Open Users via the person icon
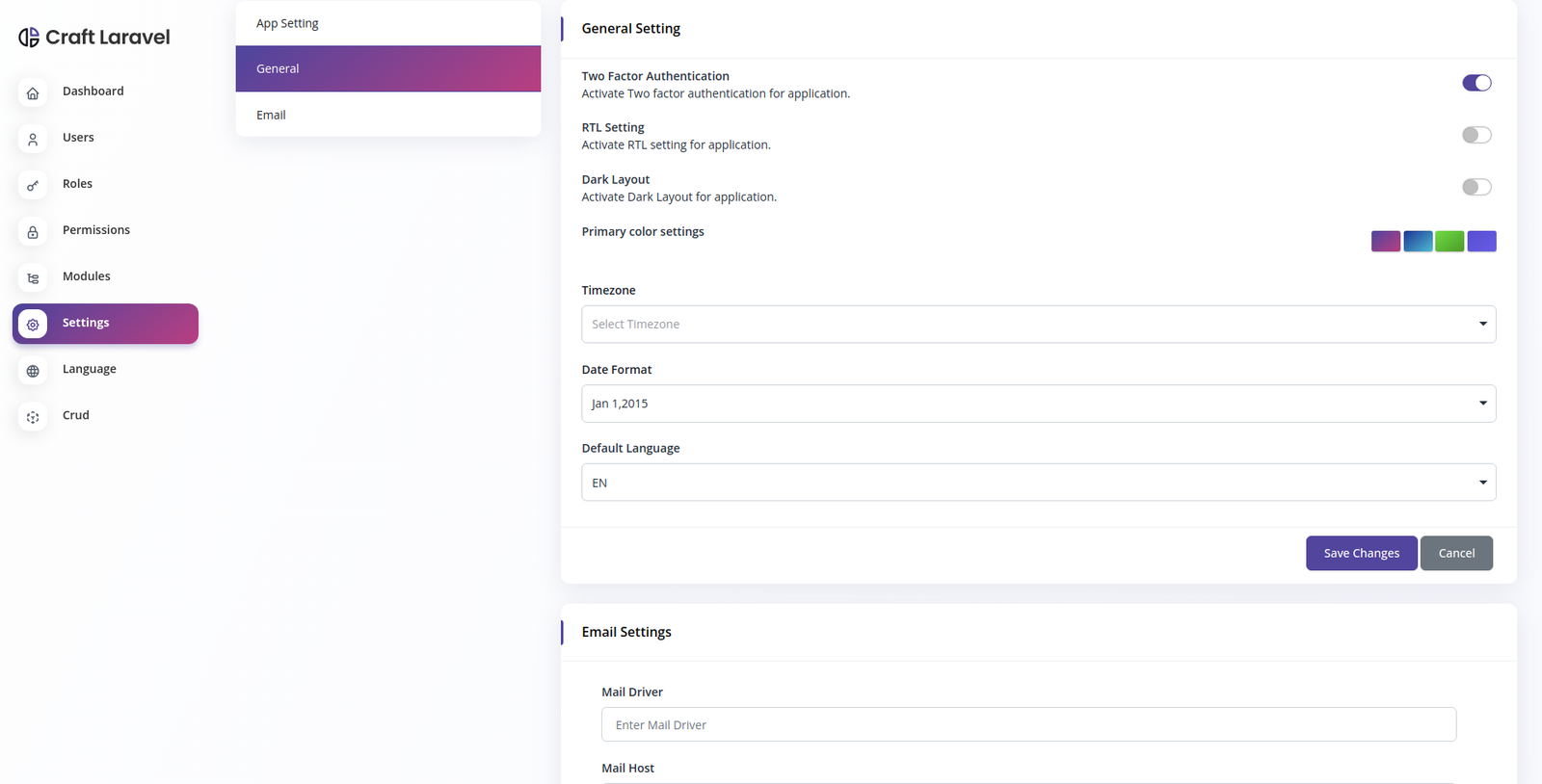This screenshot has width=1542, height=784. (x=33, y=139)
